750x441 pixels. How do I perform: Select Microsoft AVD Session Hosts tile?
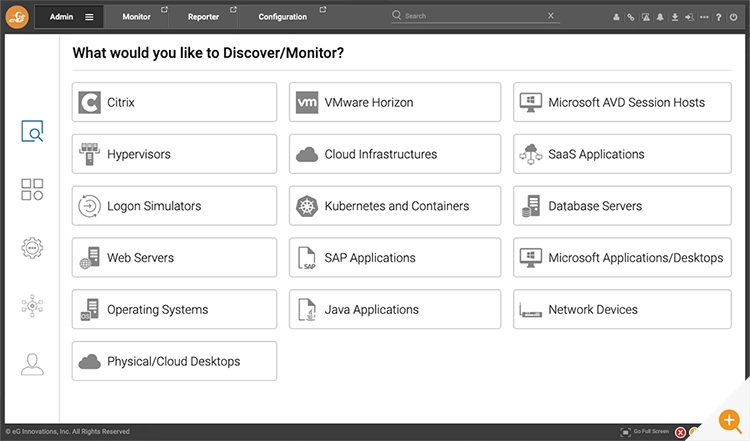click(x=622, y=102)
